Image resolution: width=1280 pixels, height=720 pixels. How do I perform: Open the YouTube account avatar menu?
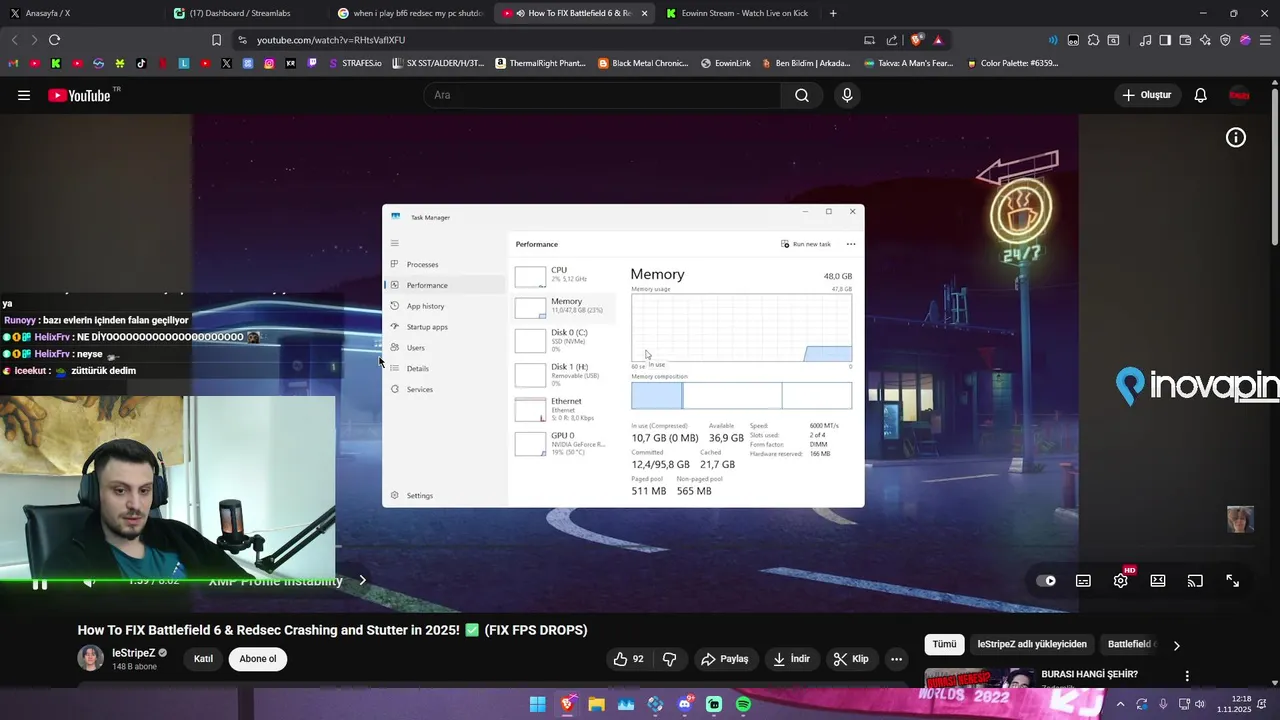click(x=1240, y=95)
